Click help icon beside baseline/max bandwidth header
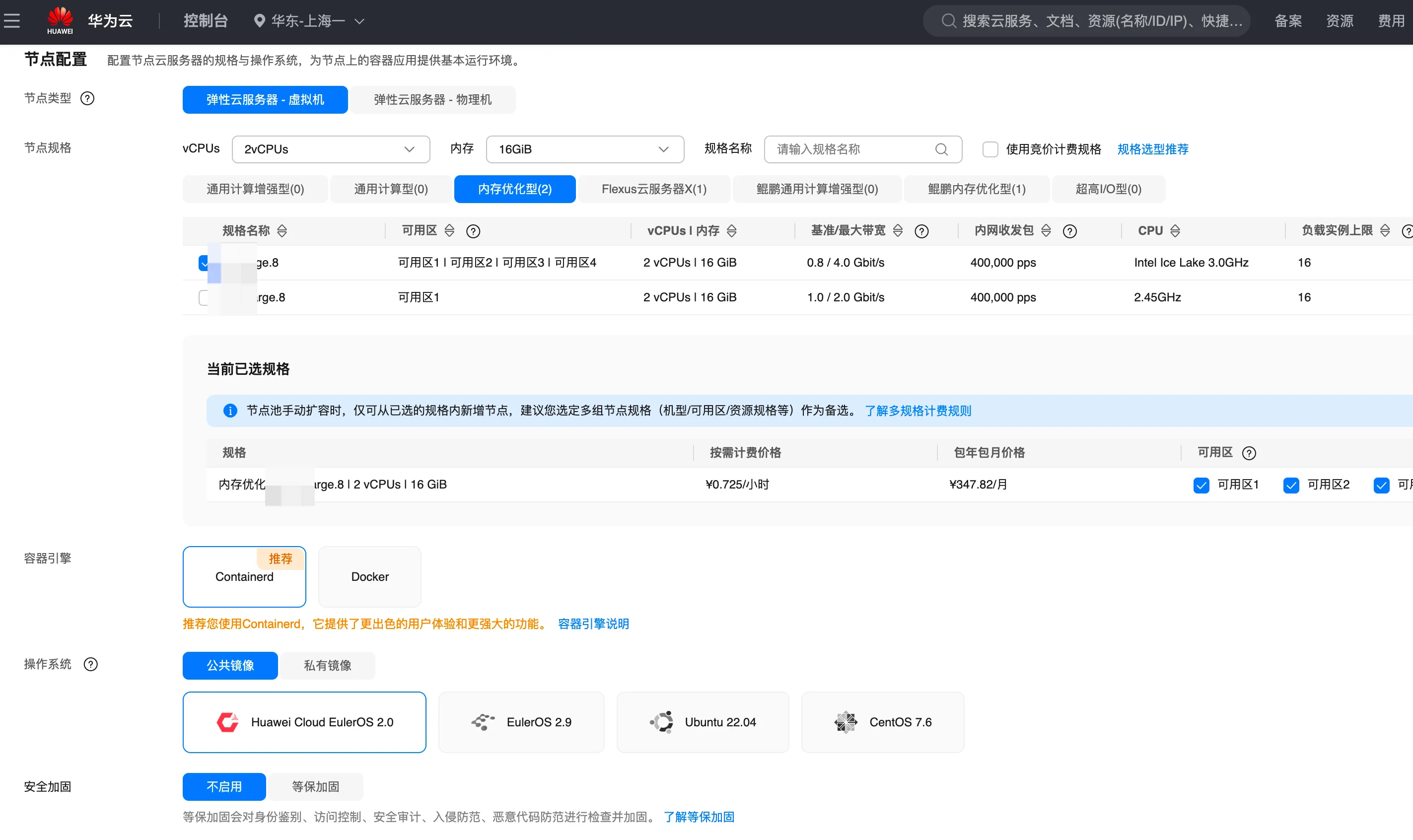 tap(921, 231)
